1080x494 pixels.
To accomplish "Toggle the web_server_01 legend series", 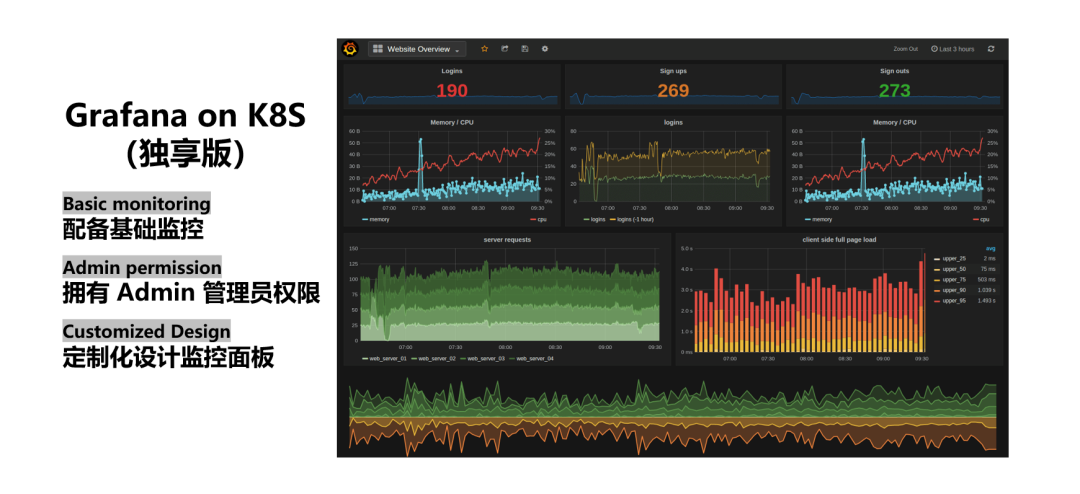I will click(x=384, y=358).
